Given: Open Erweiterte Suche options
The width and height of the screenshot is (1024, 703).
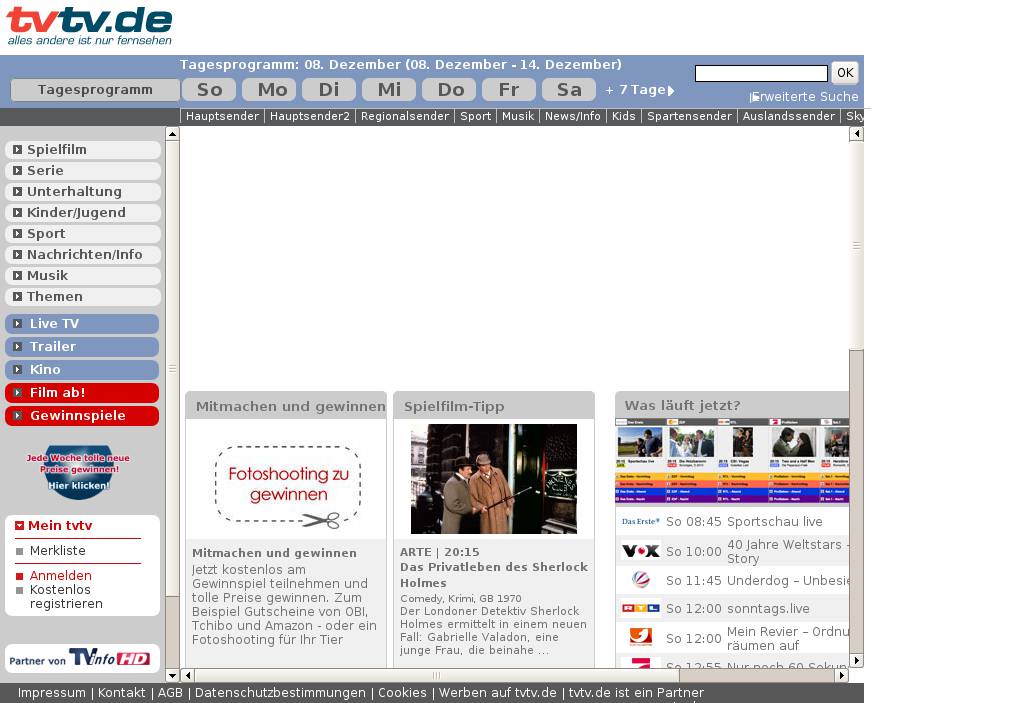Looking at the screenshot, I should pos(805,97).
